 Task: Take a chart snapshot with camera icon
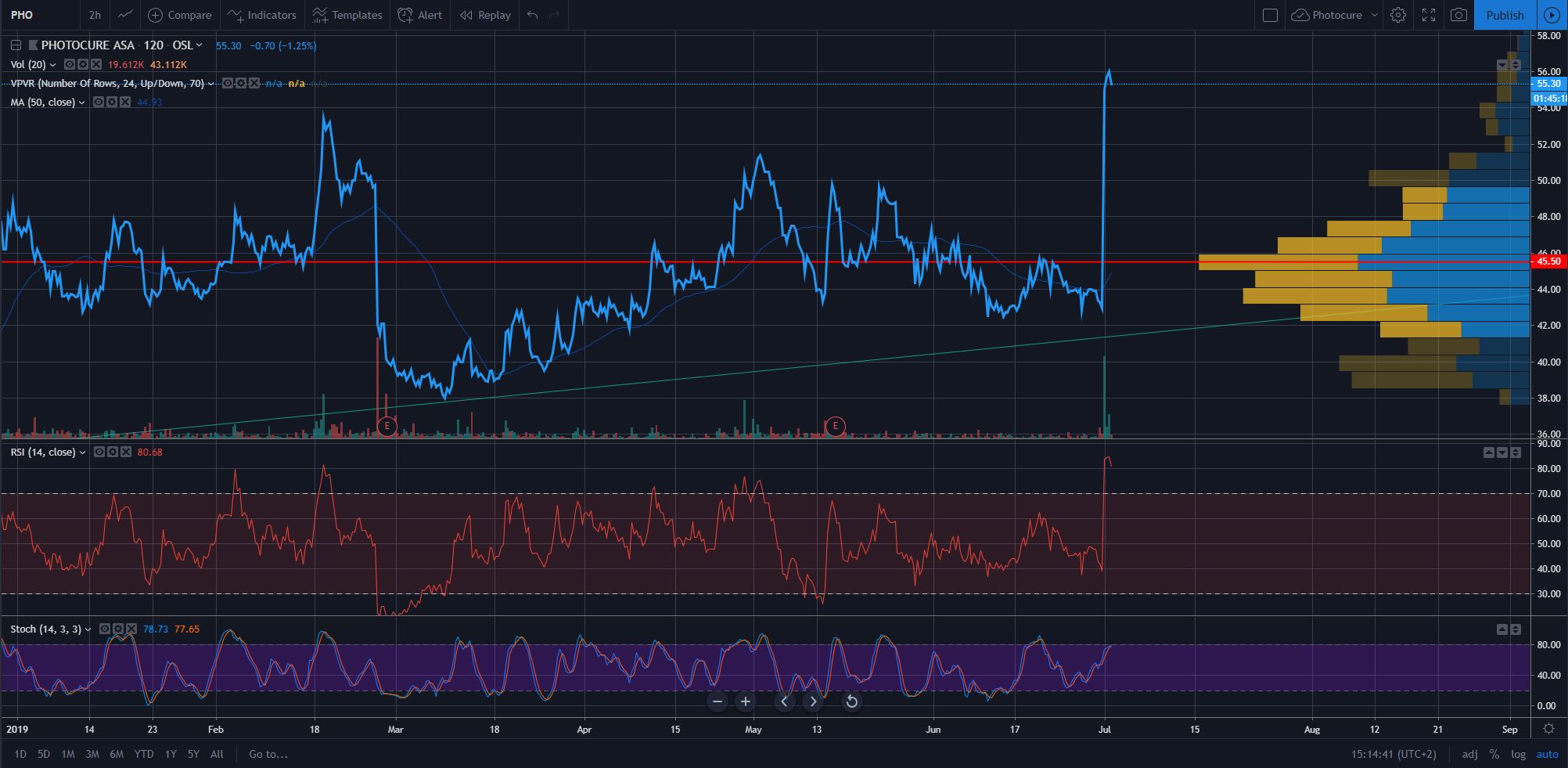1458,15
